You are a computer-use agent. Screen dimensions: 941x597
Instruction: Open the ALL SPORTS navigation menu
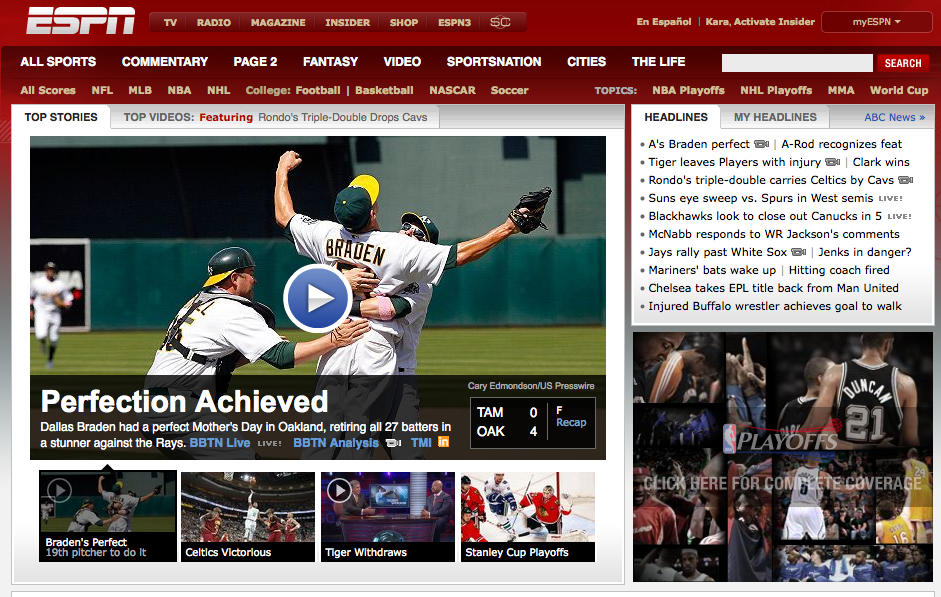click(x=58, y=62)
